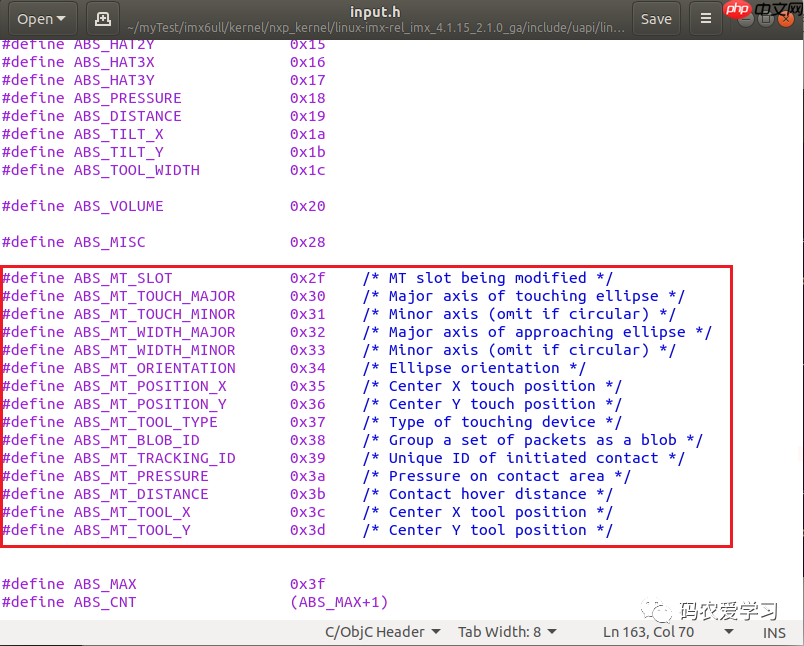This screenshot has height=646, width=804.
Task: Click ABS_MT_TOOL_Y identifier
Action: pyautogui.click(x=132, y=530)
